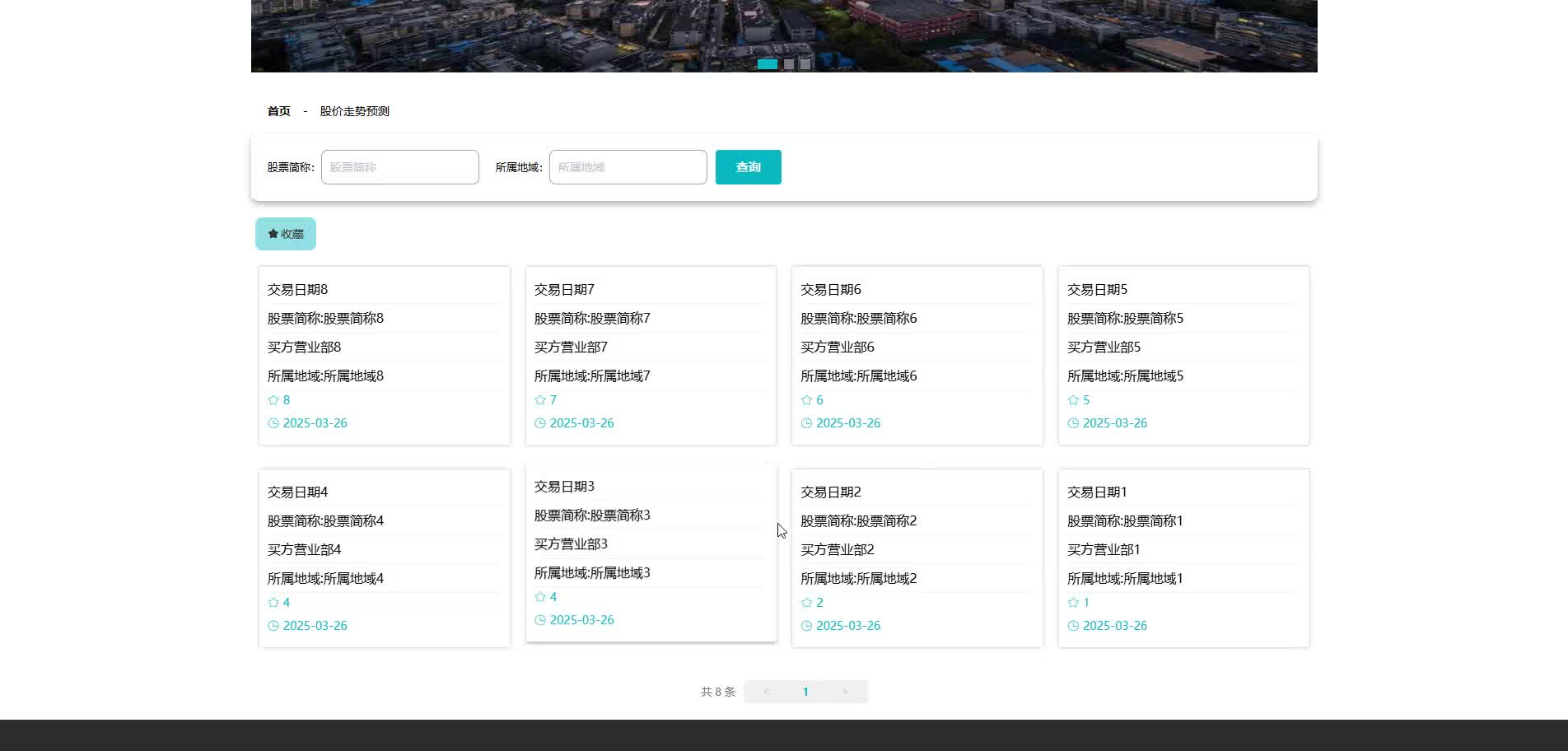Click 股价走势预测 breadcrumb item
1568x751 pixels.
point(355,111)
